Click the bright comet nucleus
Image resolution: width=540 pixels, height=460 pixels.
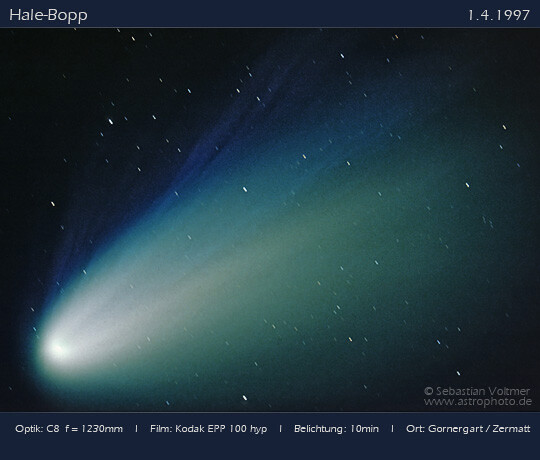coord(57,348)
